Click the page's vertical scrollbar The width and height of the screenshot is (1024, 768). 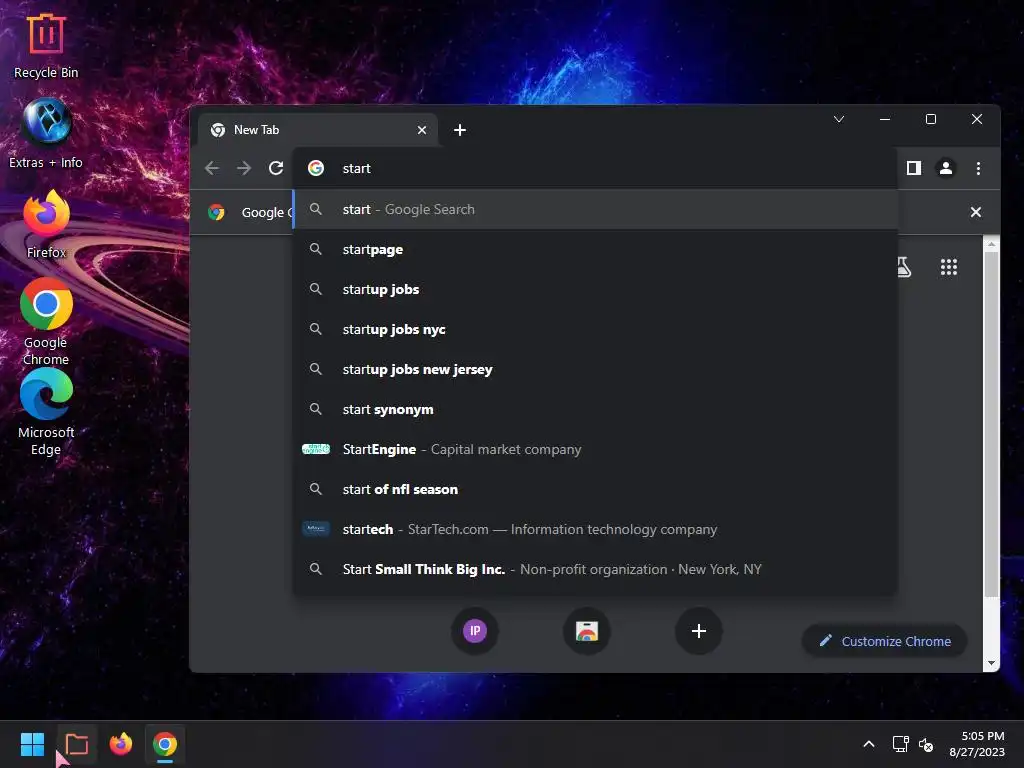click(991, 423)
